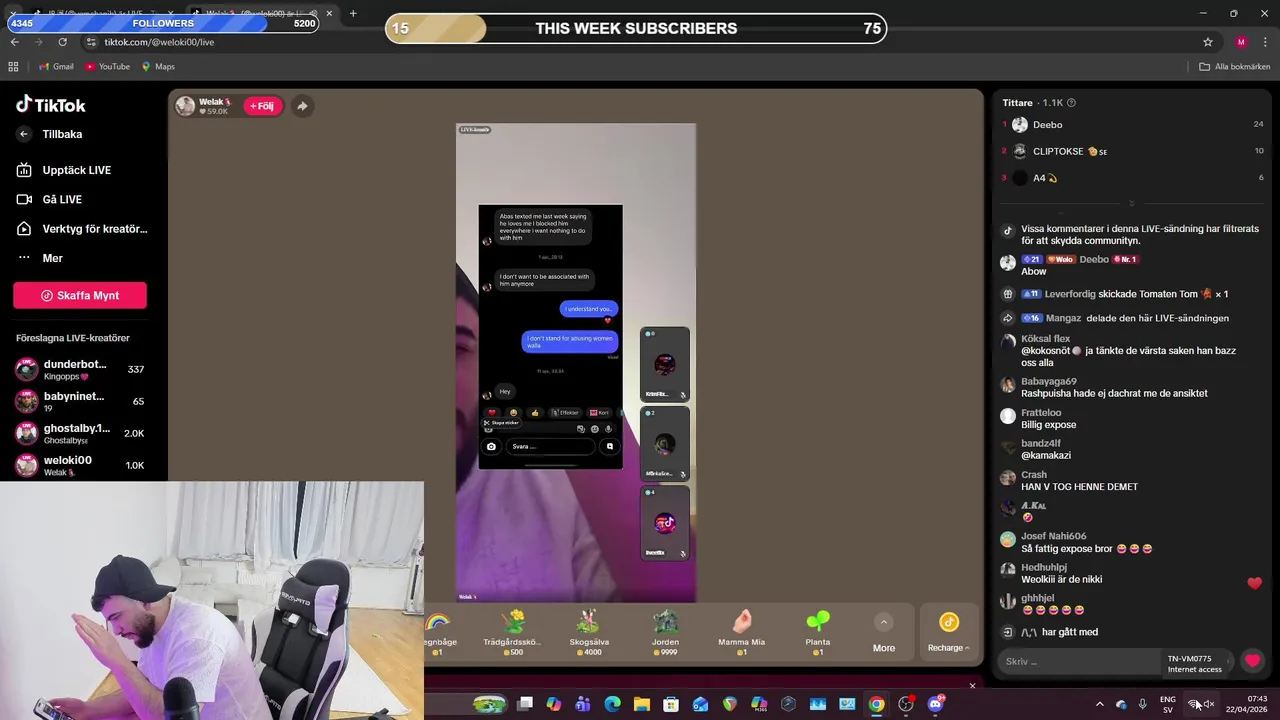Click the TikTok logo in sidebar
1280x720 pixels.
coord(51,105)
